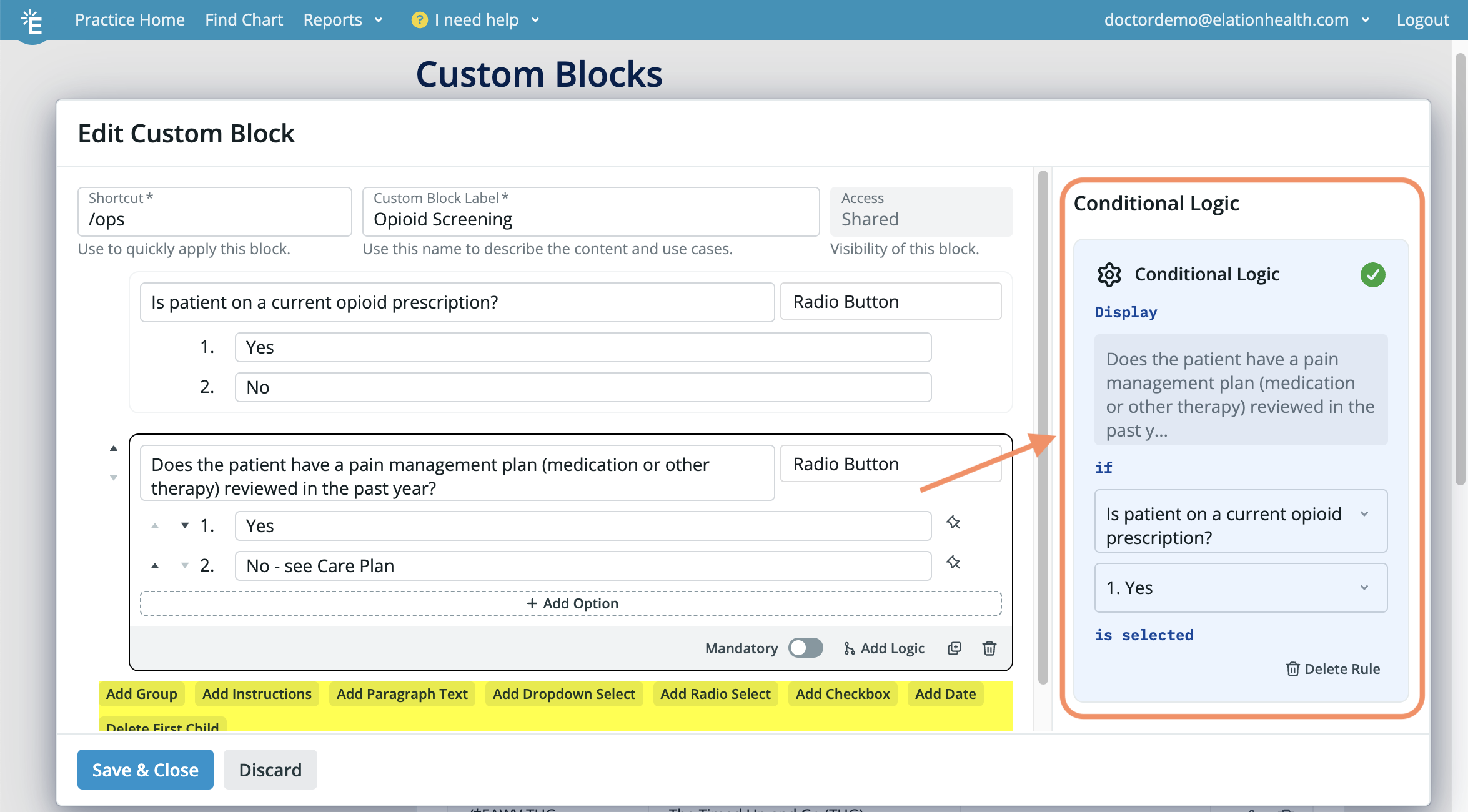Click Add Option in the question block
Image resolution: width=1468 pixels, height=812 pixels.
(572, 603)
